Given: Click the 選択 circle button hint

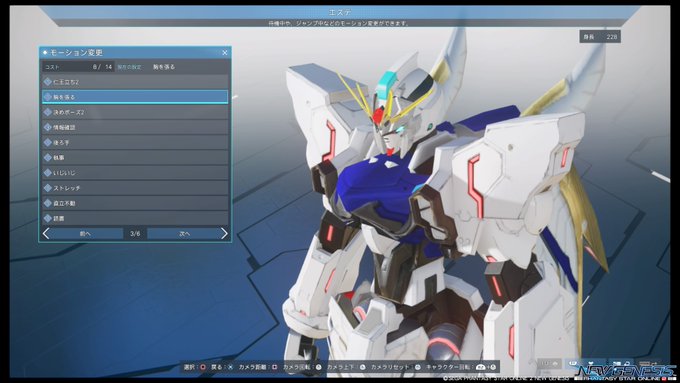Looking at the screenshot, I should (195, 367).
